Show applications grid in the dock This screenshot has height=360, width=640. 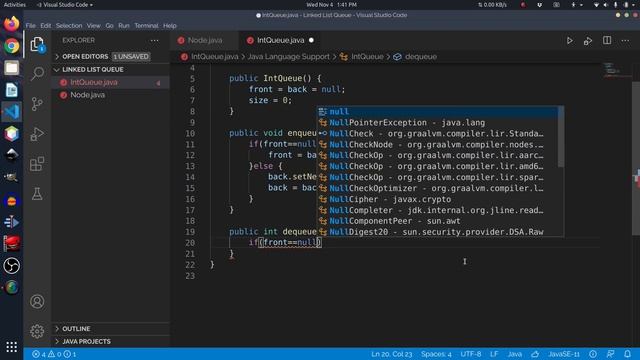(x=11, y=347)
